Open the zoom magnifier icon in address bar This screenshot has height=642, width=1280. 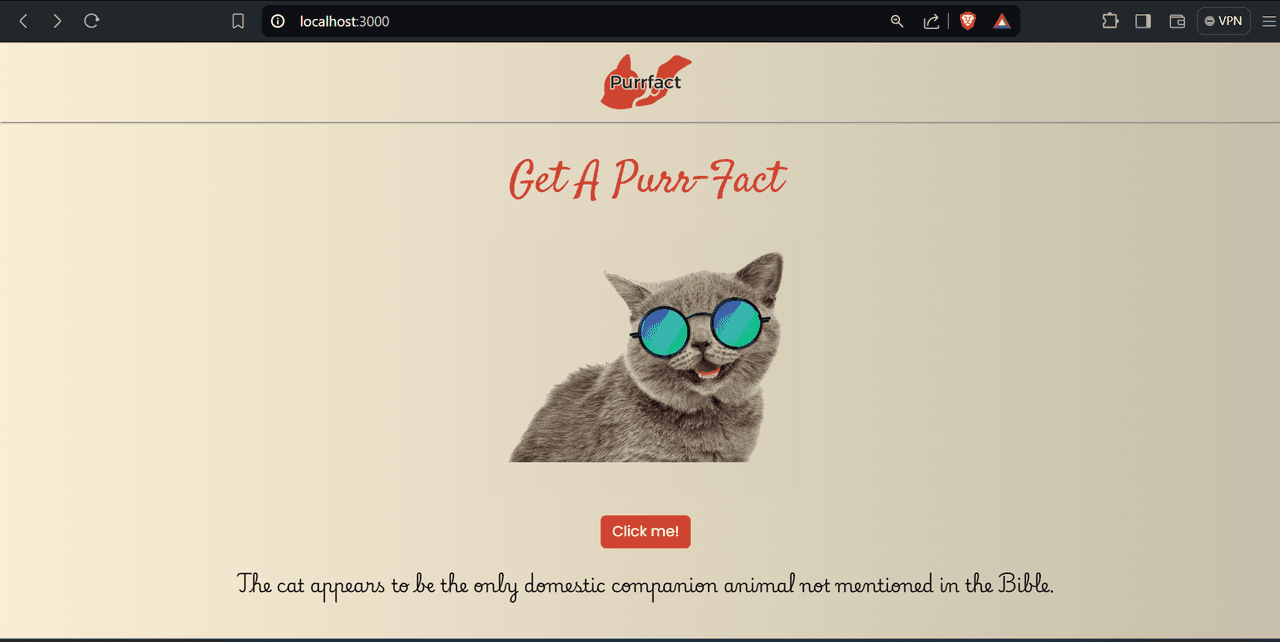(897, 21)
